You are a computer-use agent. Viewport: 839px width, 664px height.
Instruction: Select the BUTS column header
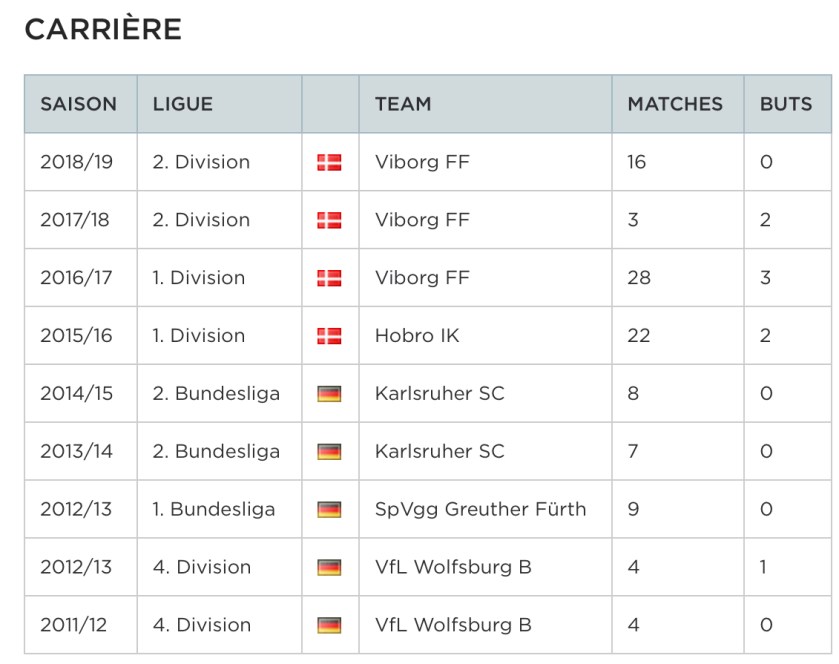point(786,104)
